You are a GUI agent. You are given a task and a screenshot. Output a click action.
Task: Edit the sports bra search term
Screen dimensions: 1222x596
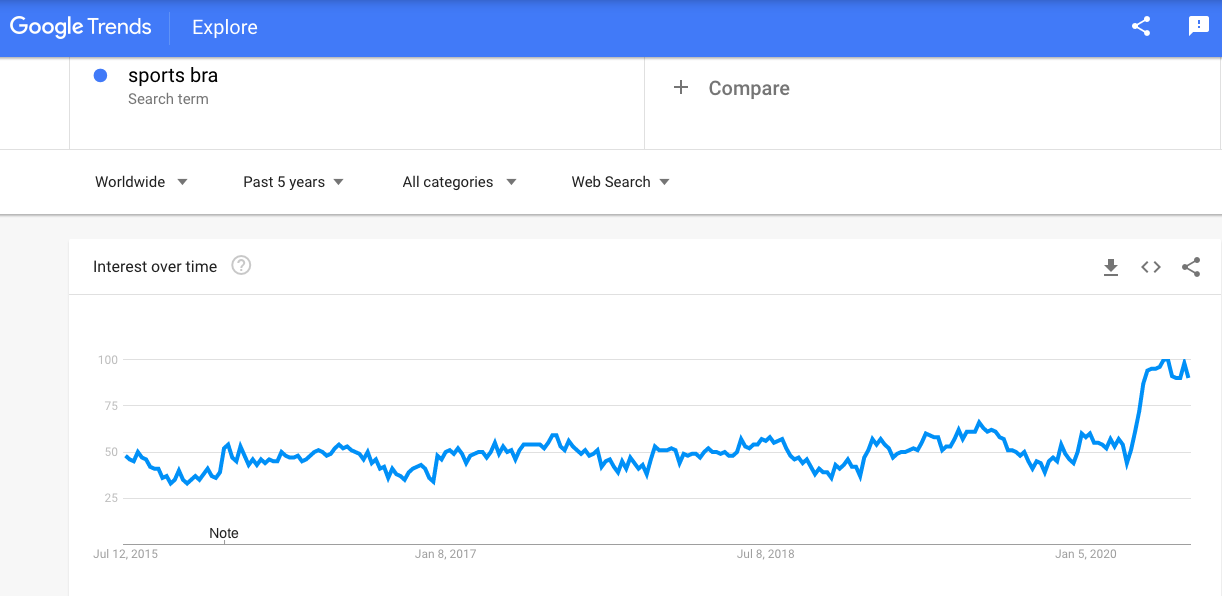coord(173,76)
